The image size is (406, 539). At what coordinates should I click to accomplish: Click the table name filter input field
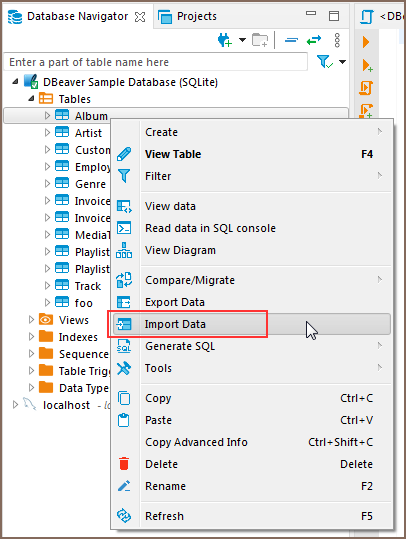pos(155,62)
